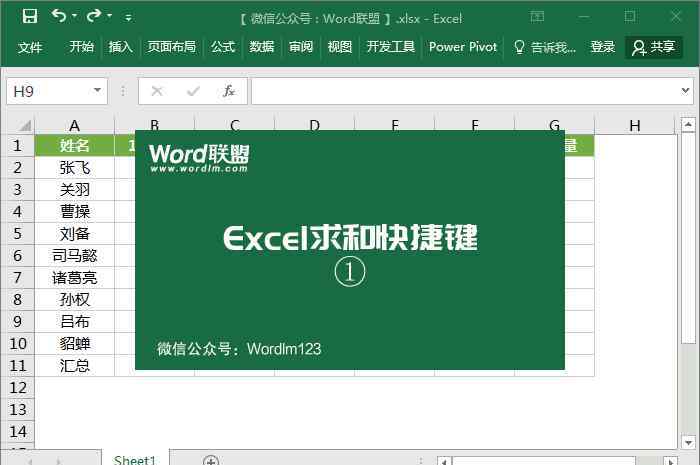Select column A header
The height and width of the screenshot is (465, 700).
tap(75, 125)
